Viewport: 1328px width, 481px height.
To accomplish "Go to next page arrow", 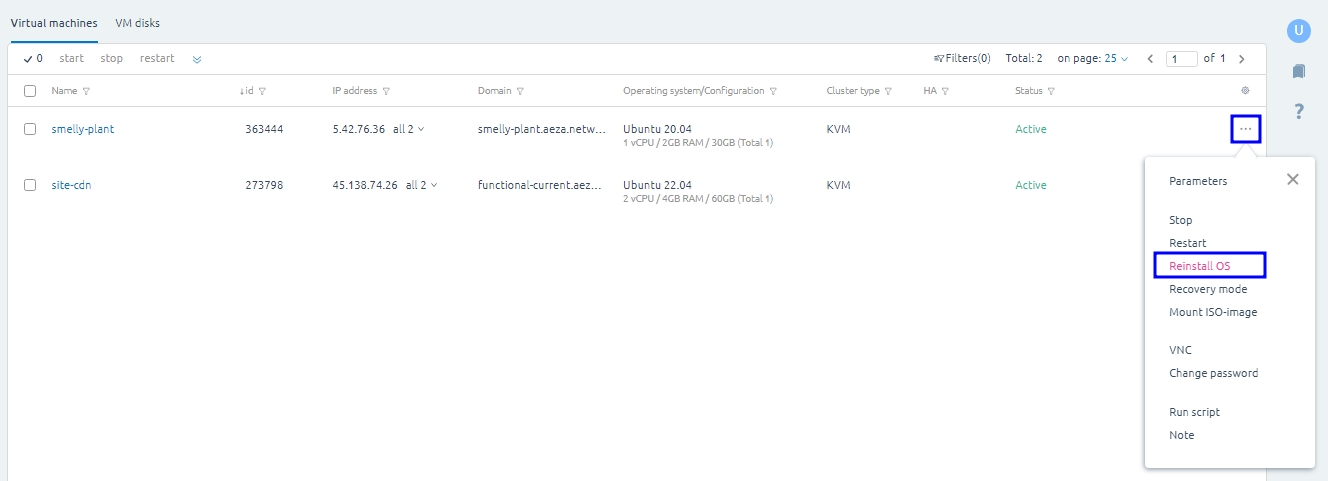I will (x=1242, y=59).
